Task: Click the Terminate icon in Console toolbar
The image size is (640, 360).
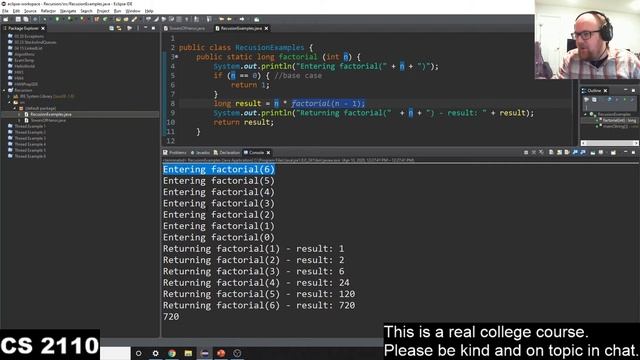Action: [526, 152]
